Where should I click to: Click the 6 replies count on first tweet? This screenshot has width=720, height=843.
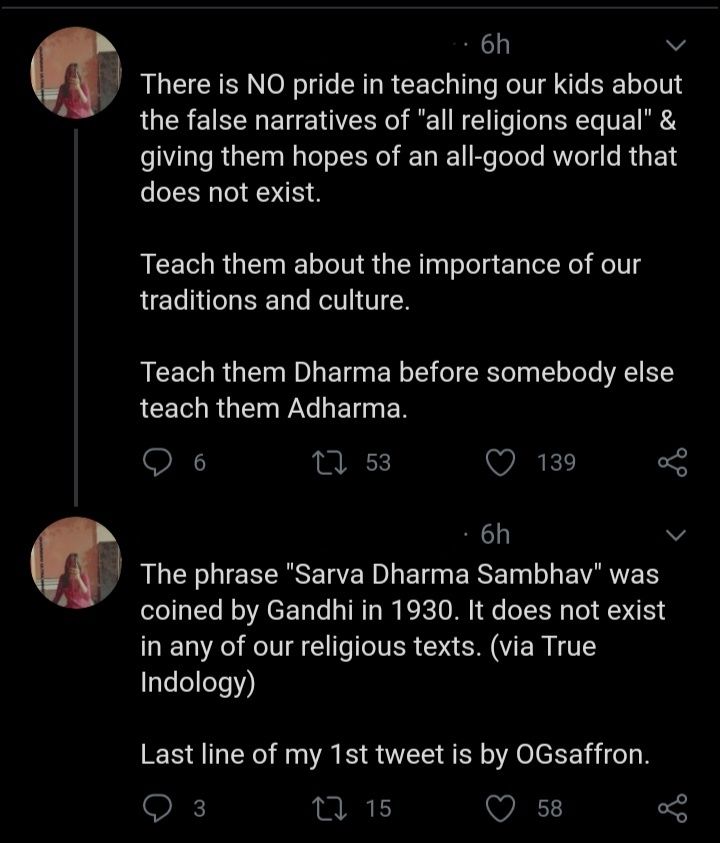tap(199, 462)
